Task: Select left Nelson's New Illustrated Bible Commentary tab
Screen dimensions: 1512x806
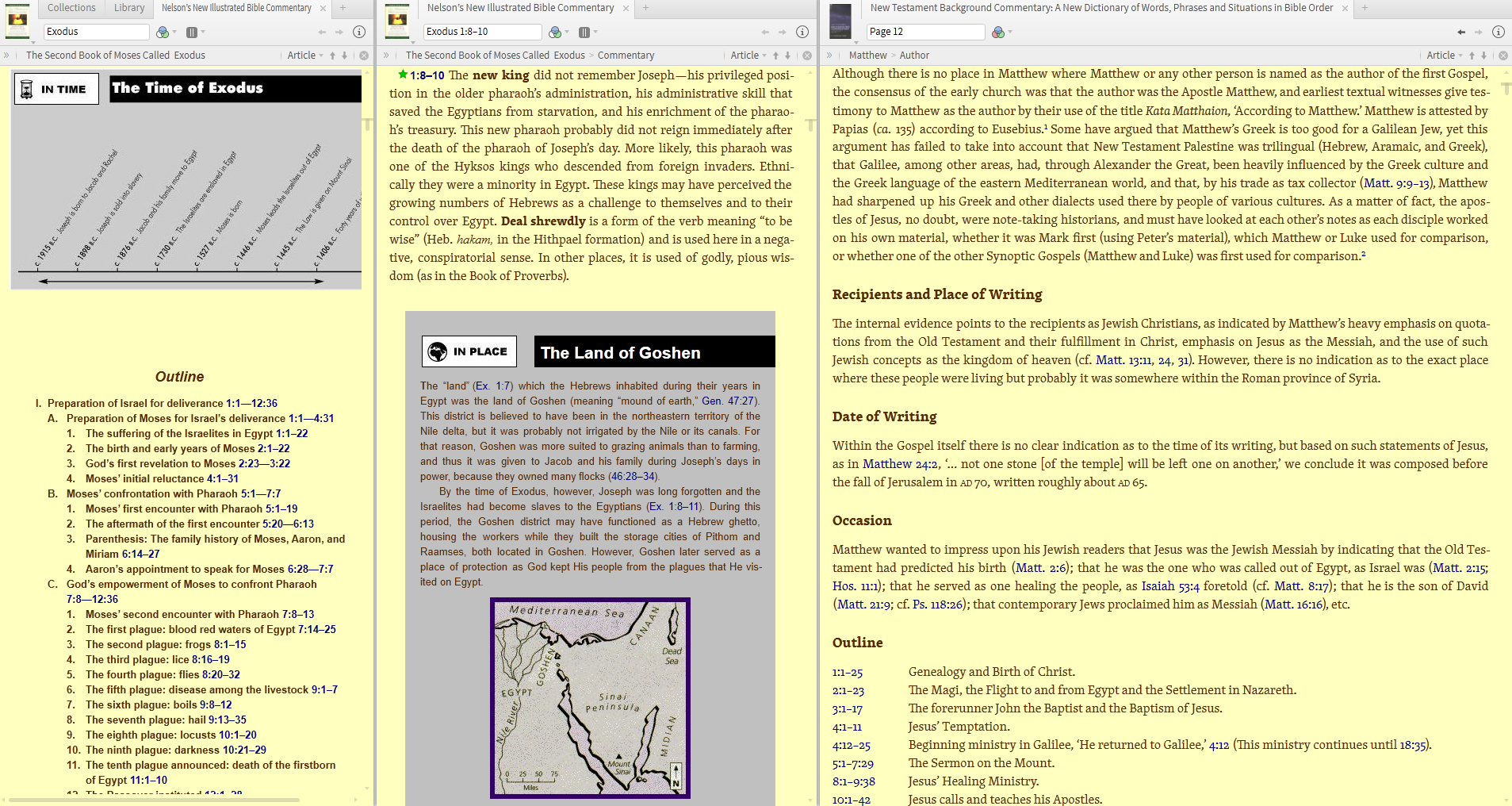Action: 236,8
